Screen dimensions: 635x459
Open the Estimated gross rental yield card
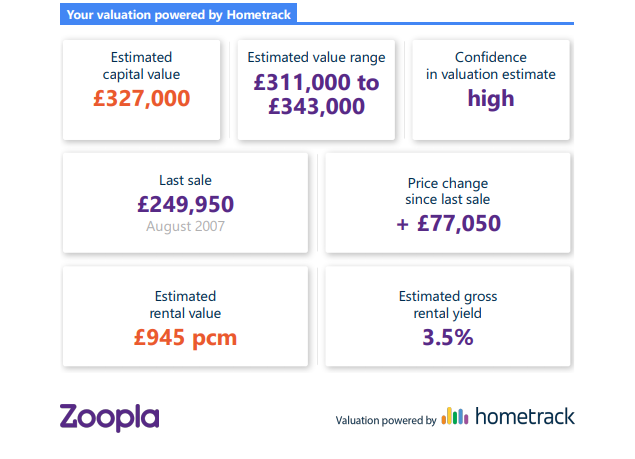(448, 316)
